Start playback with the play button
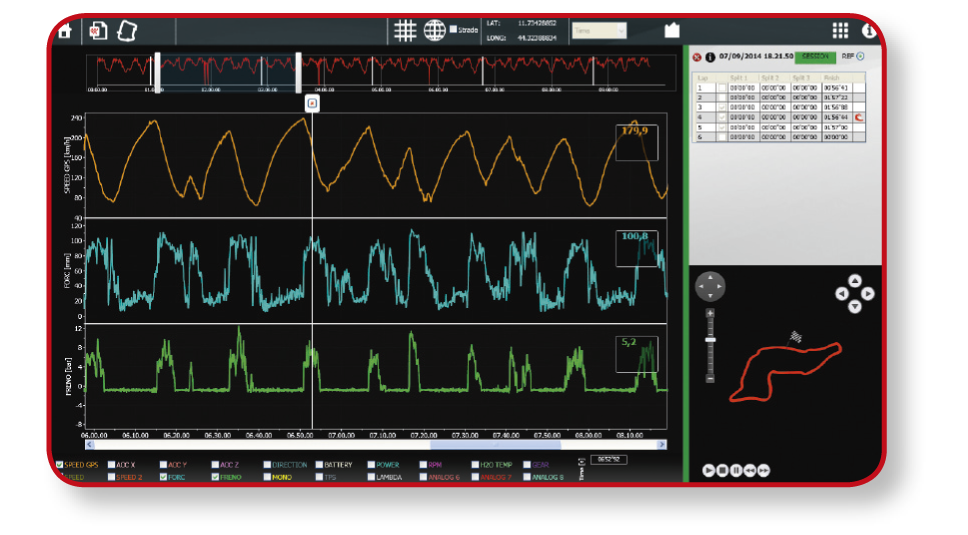 (x=708, y=470)
